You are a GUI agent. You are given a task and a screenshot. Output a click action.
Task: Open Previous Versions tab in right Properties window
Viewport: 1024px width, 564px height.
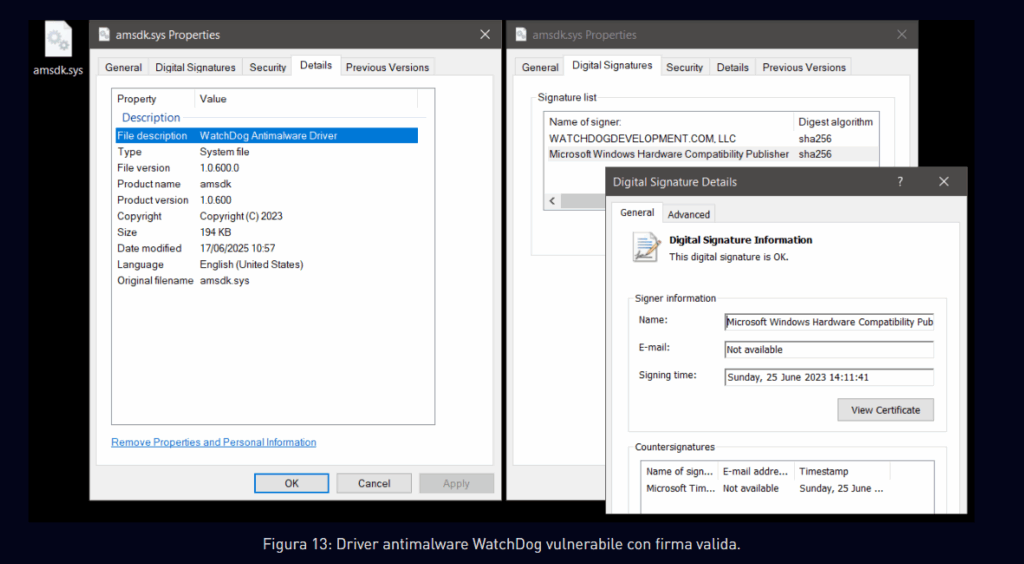(804, 67)
